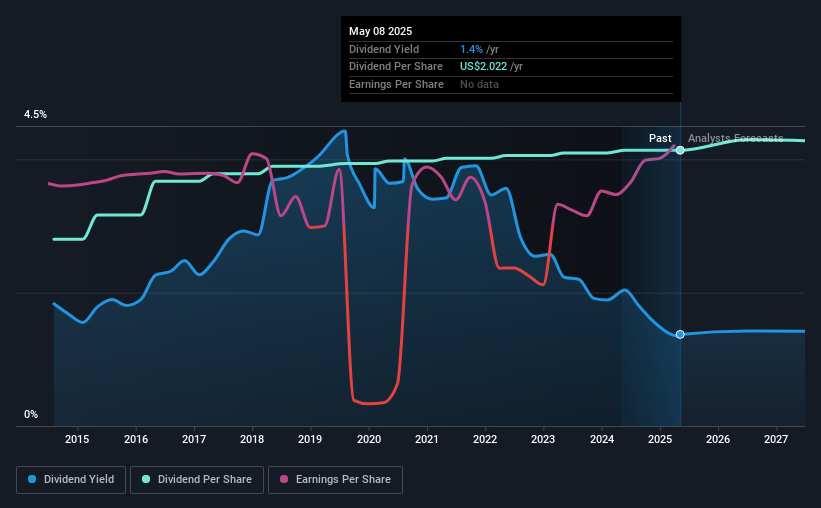The width and height of the screenshot is (821, 508).
Task: Click the 2022 x-axis label
Action: pos(485,439)
